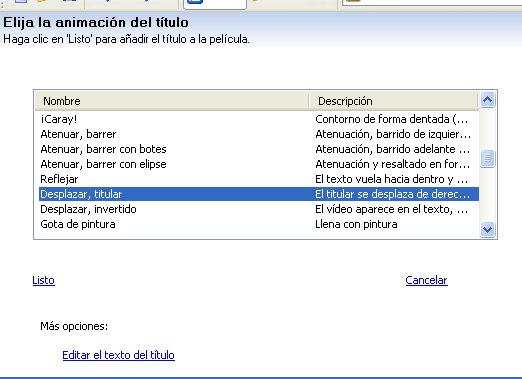Select the '¡Caray!' animation row
Image resolution: width=522 pixels, height=379 pixels.
click(x=259, y=119)
